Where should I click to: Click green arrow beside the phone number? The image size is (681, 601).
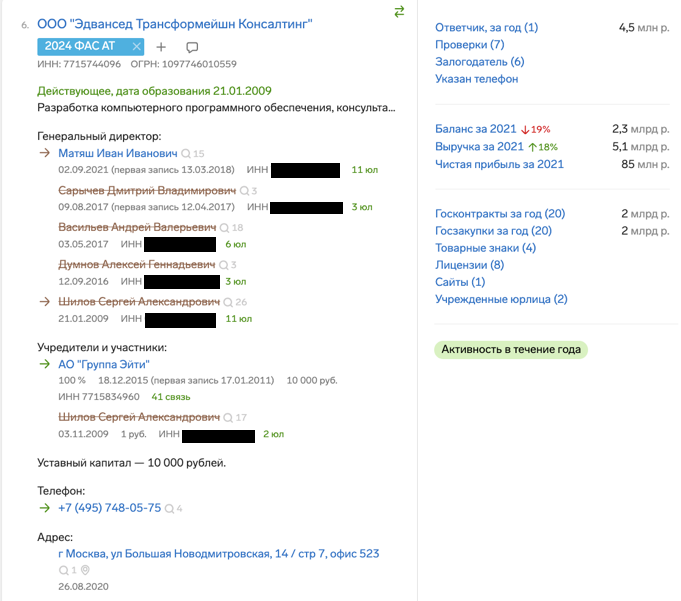[44, 508]
